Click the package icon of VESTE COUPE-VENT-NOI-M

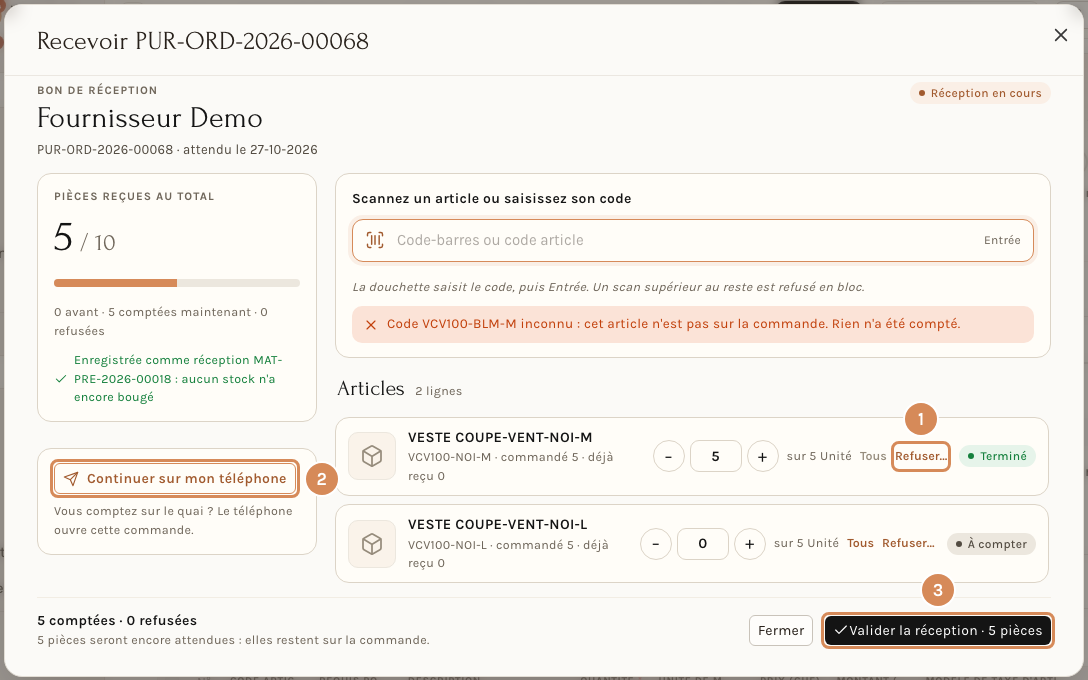pos(372,457)
